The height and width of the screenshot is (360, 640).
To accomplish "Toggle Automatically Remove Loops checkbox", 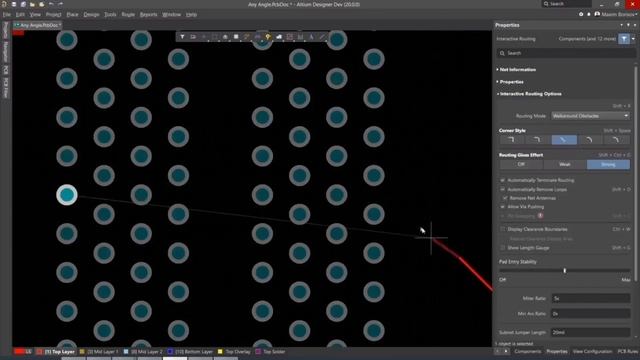I will point(503,189).
